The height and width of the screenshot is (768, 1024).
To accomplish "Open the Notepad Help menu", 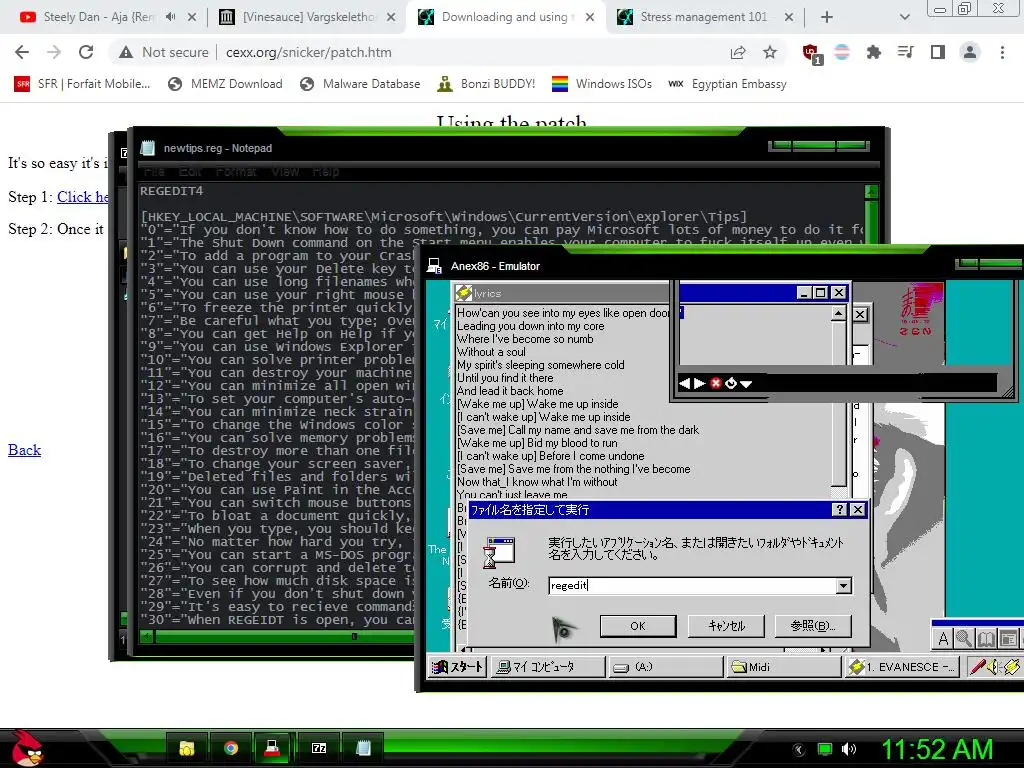I will coord(325,172).
